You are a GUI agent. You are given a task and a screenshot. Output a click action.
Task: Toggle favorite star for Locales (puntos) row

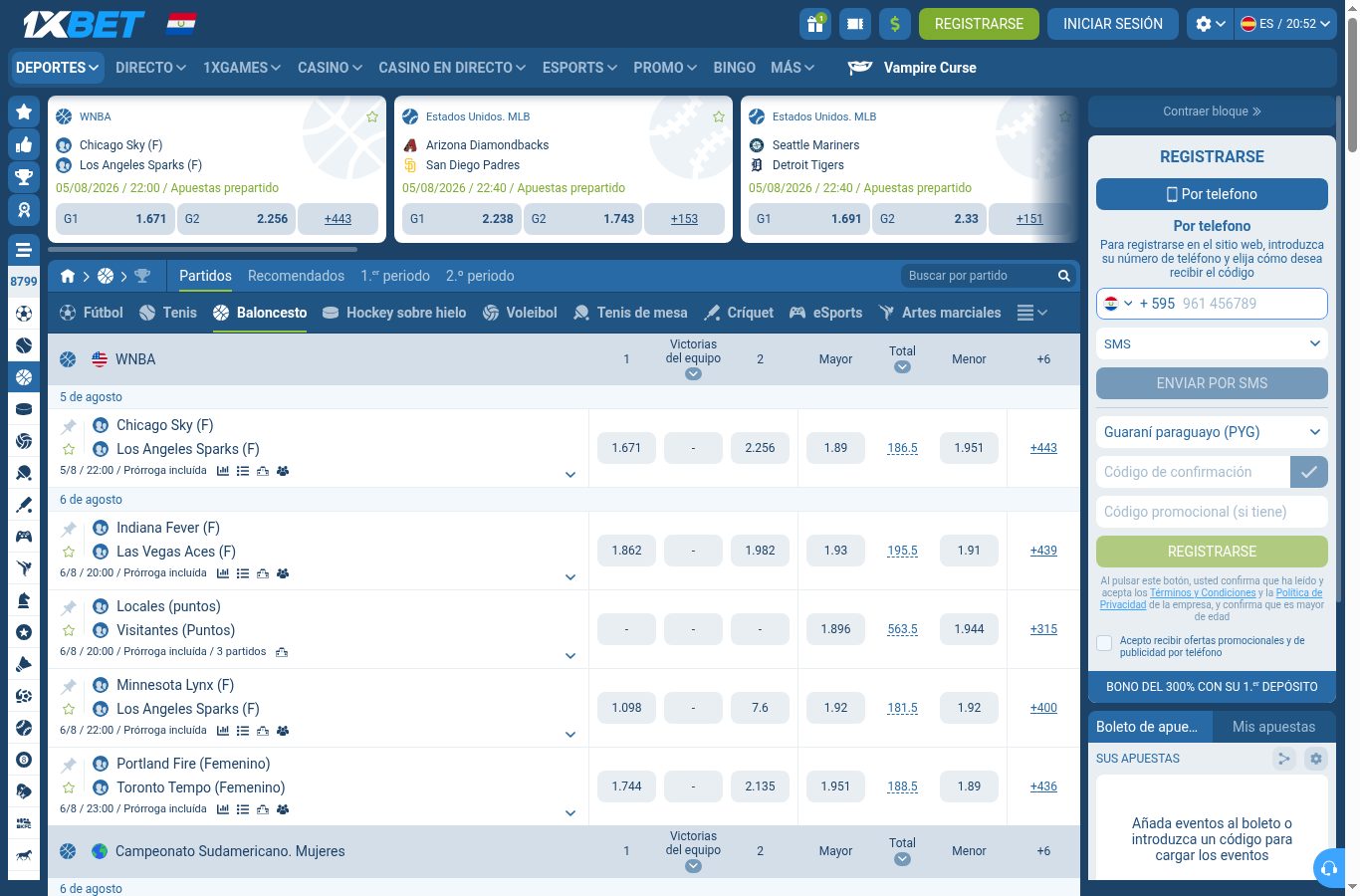(69, 630)
